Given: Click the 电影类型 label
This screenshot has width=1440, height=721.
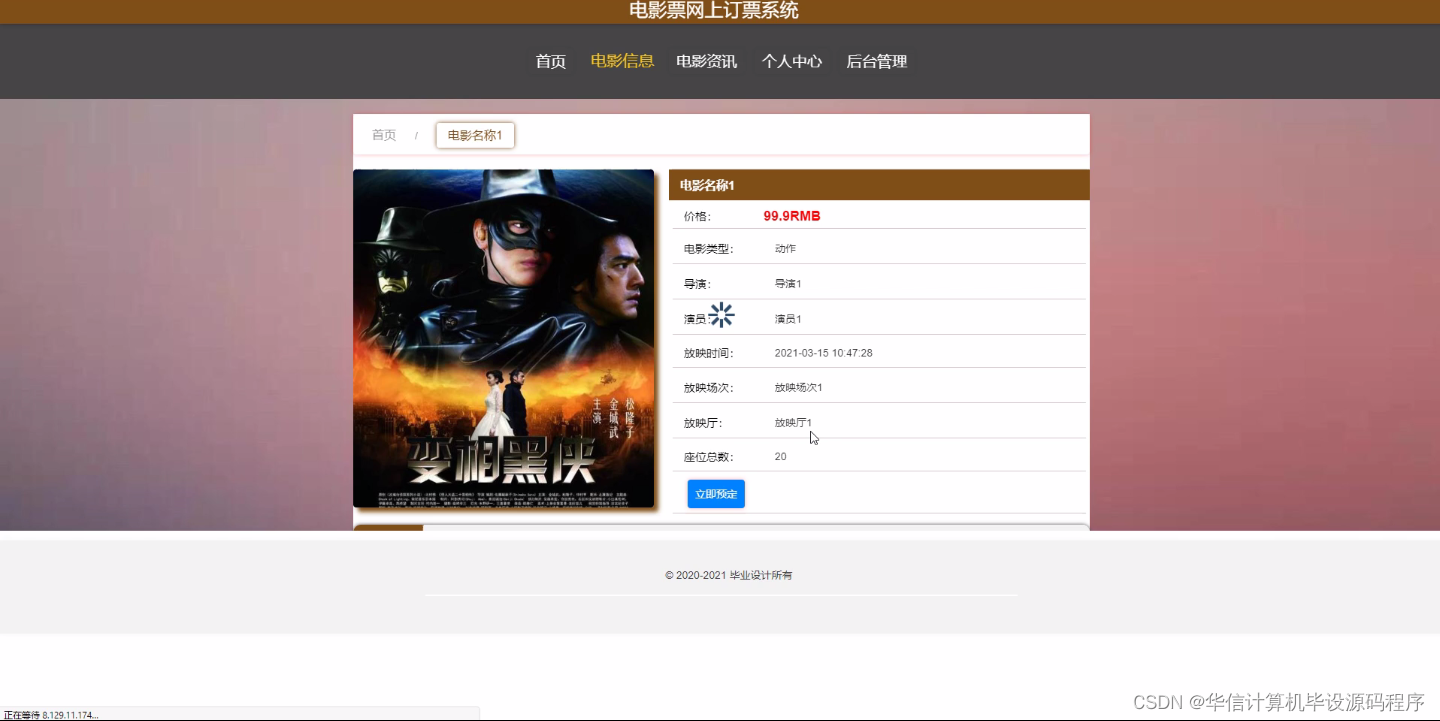Looking at the screenshot, I should [708, 248].
